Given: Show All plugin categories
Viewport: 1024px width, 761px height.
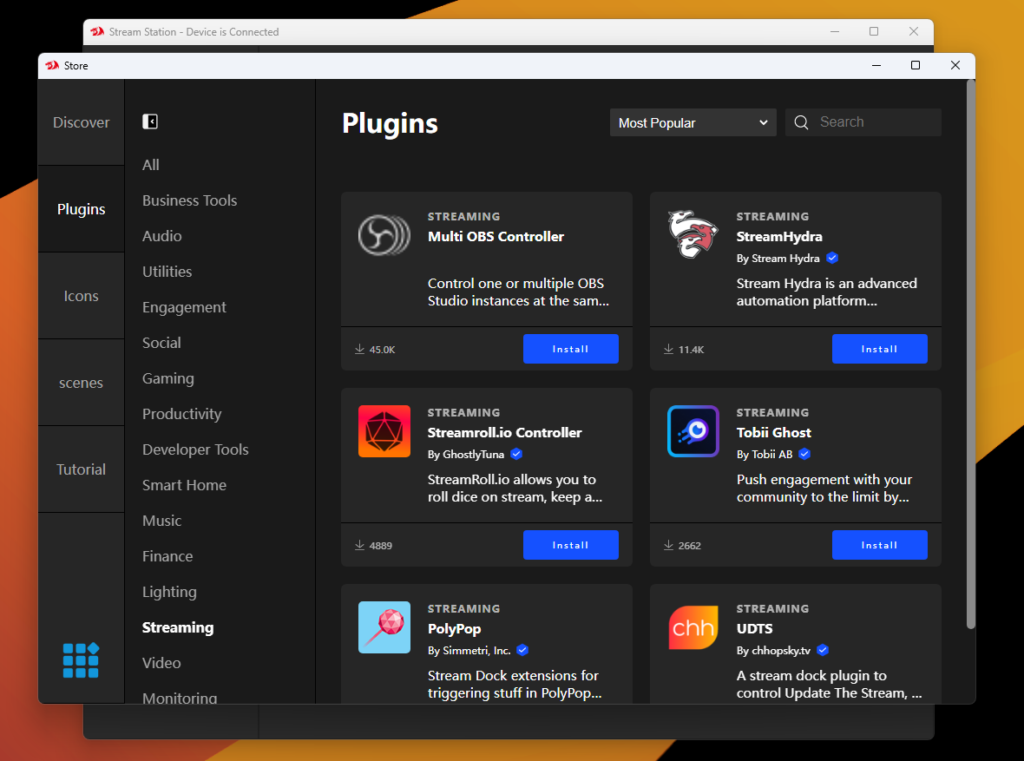Looking at the screenshot, I should click(151, 165).
